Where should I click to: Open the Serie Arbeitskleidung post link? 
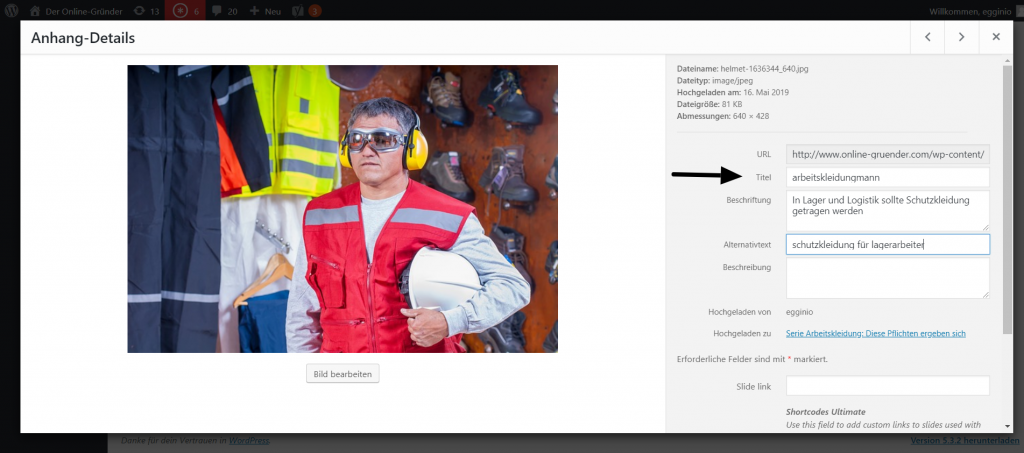click(876, 334)
